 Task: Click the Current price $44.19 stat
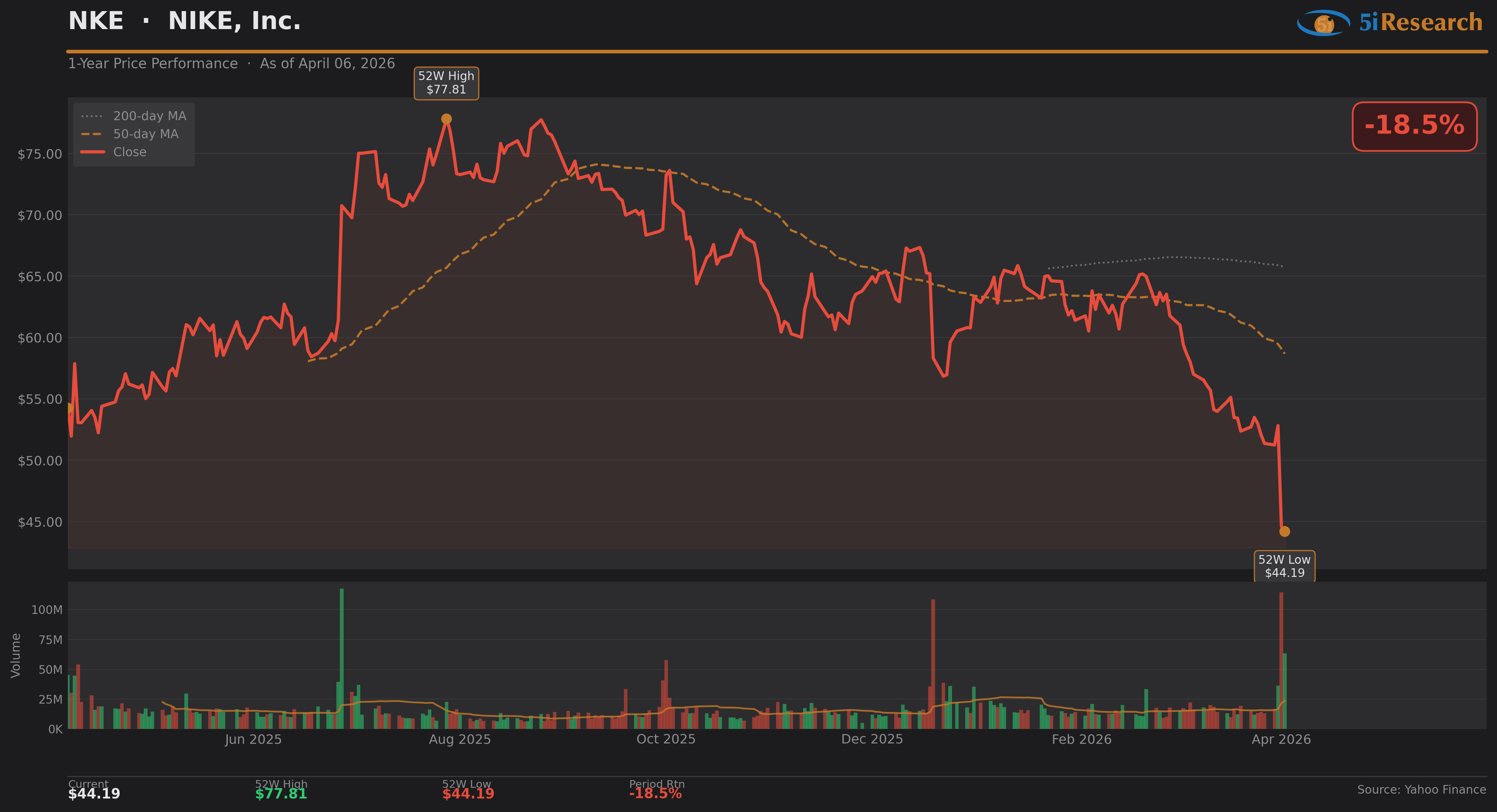[x=94, y=794]
